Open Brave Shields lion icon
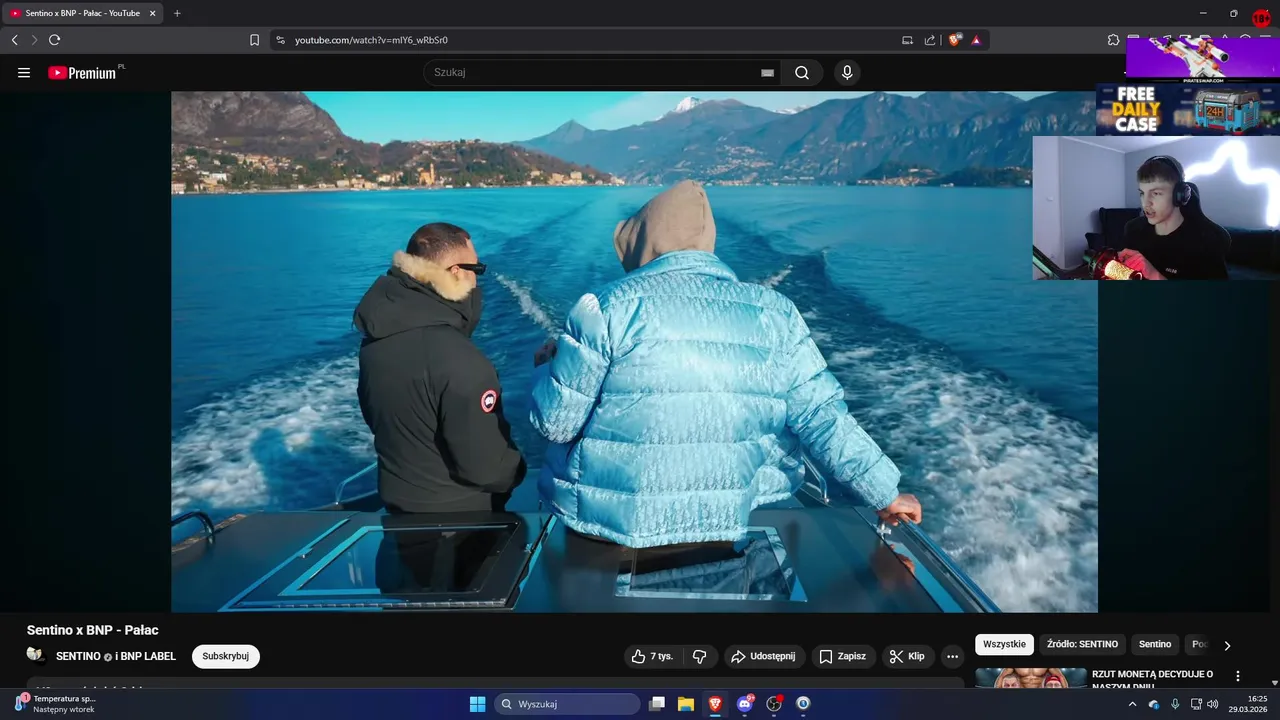This screenshot has width=1280, height=720. [x=955, y=40]
